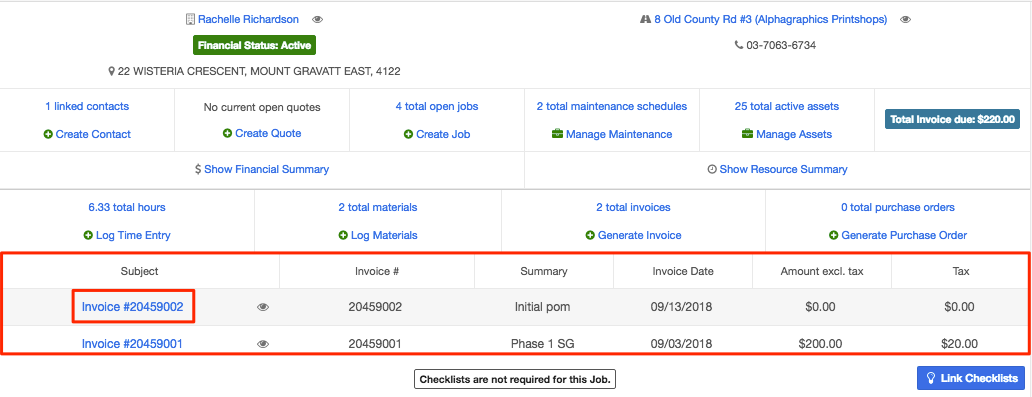Click Tax column header

click(x=961, y=271)
